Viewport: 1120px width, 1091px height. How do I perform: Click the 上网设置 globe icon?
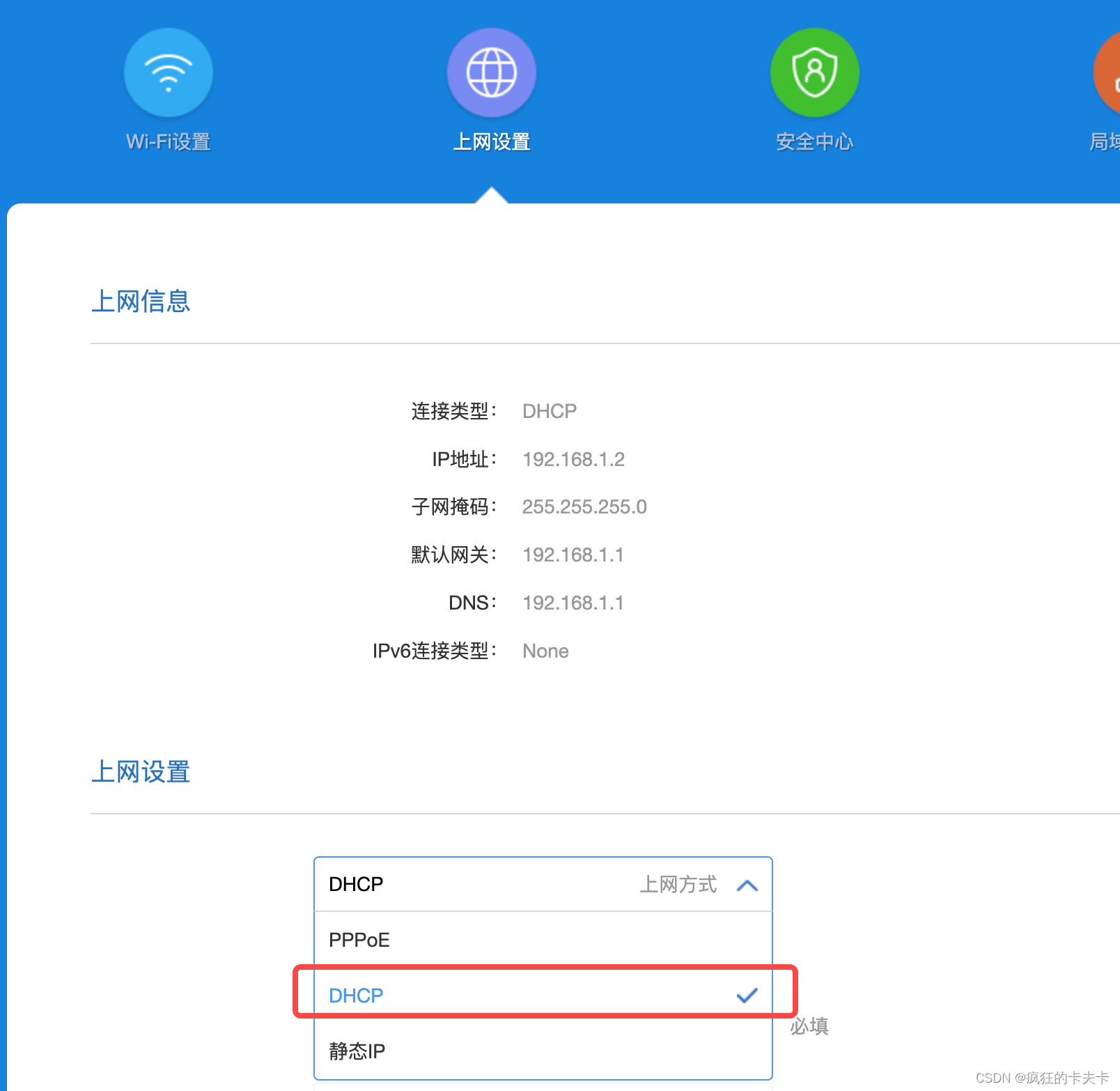(x=492, y=72)
